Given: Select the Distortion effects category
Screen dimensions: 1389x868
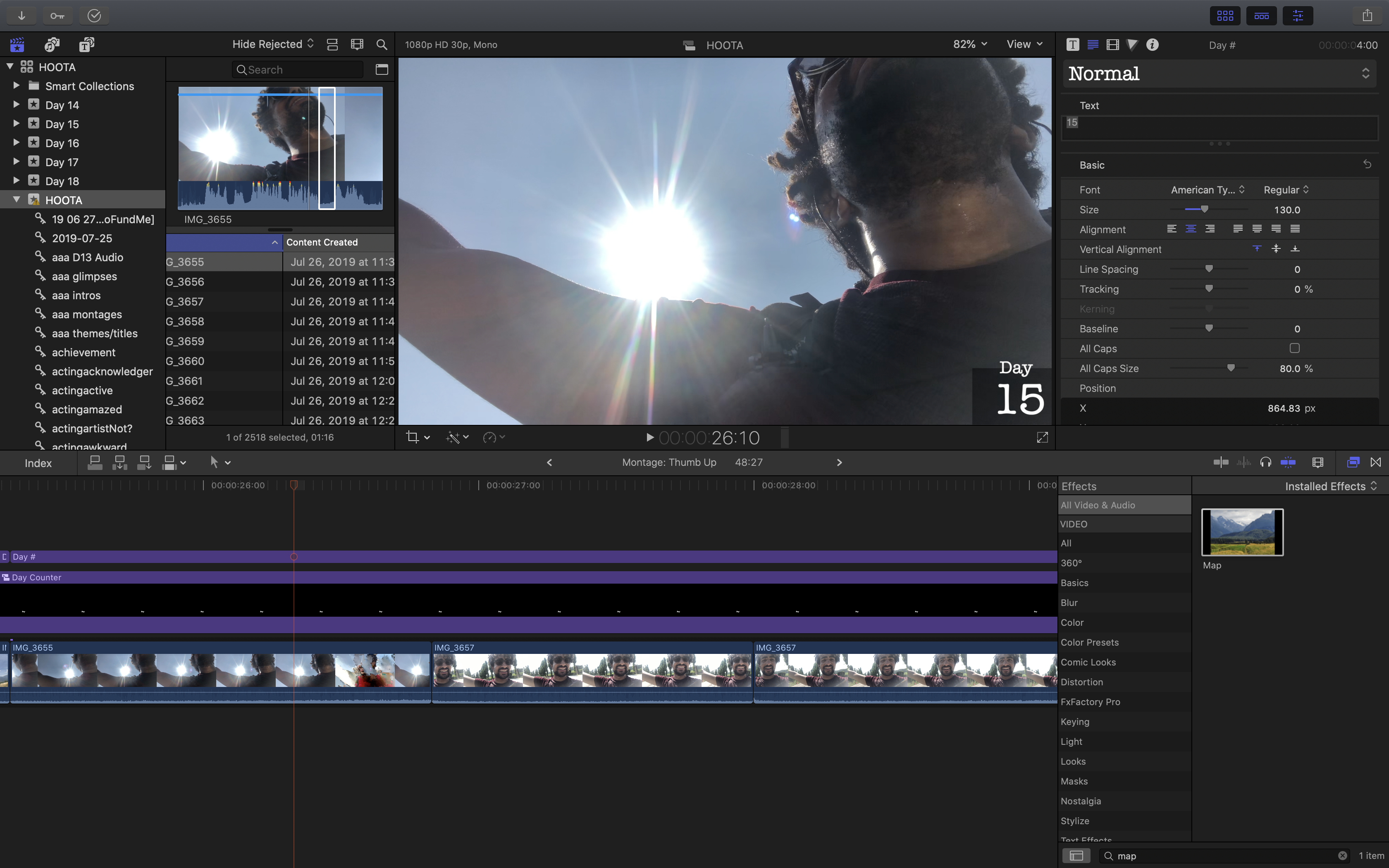Looking at the screenshot, I should 1081,682.
